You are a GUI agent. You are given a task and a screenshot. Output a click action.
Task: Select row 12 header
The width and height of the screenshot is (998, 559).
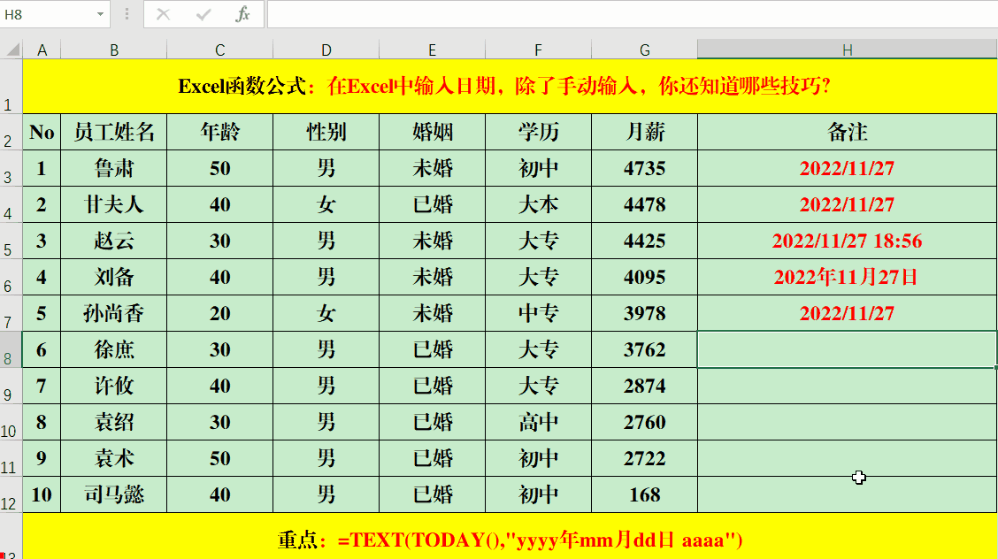[x=11, y=495]
